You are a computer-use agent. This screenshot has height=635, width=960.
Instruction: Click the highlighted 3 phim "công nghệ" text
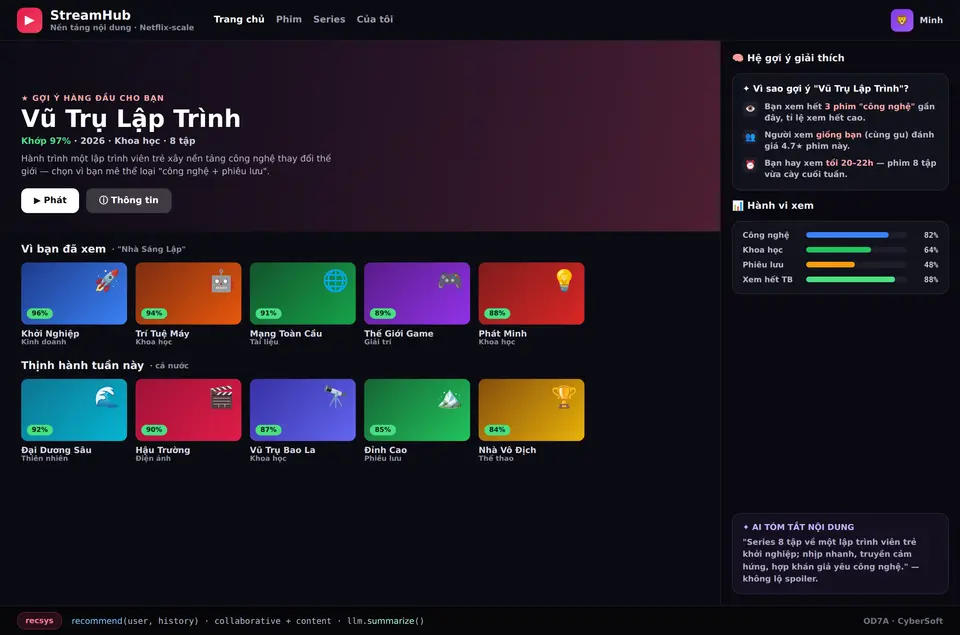click(x=869, y=106)
